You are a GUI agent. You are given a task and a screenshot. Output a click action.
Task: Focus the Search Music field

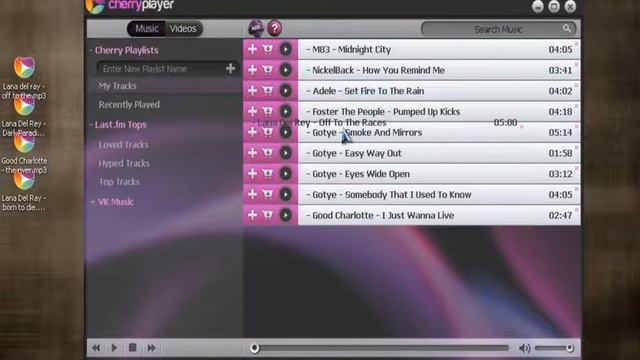[498, 29]
